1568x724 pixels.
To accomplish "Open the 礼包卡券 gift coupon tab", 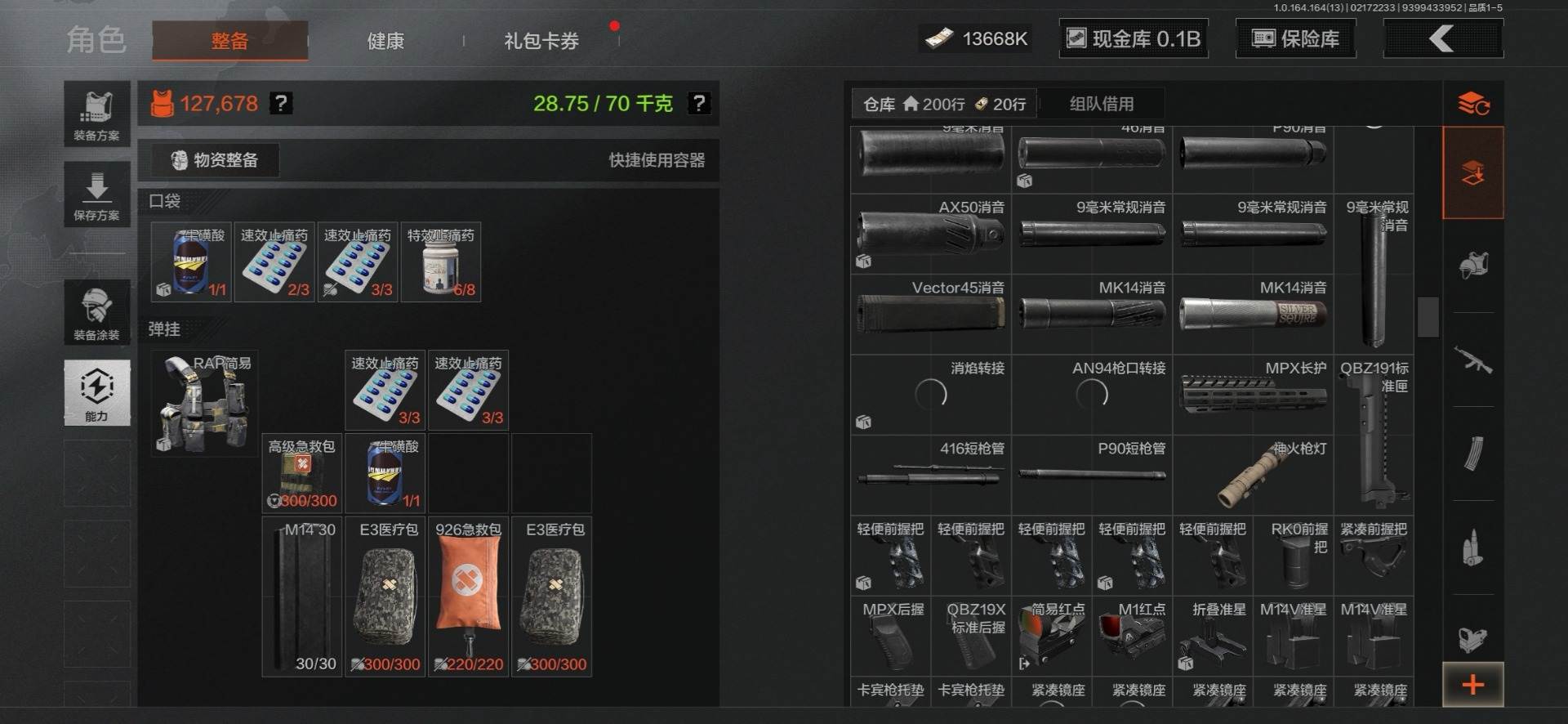I will (x=541, y=41).
